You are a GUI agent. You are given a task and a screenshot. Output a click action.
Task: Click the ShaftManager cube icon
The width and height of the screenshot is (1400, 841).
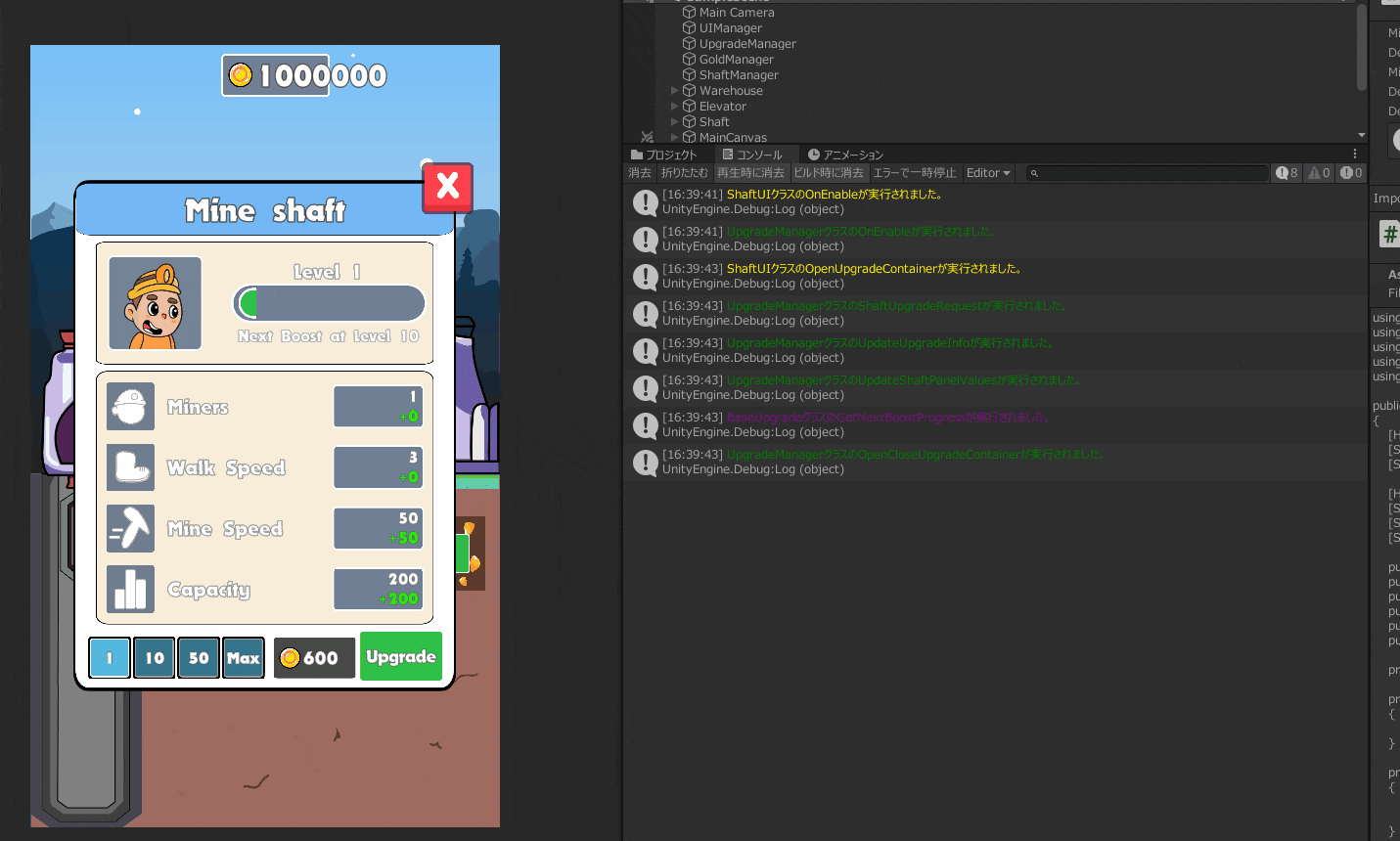point(689,75)
